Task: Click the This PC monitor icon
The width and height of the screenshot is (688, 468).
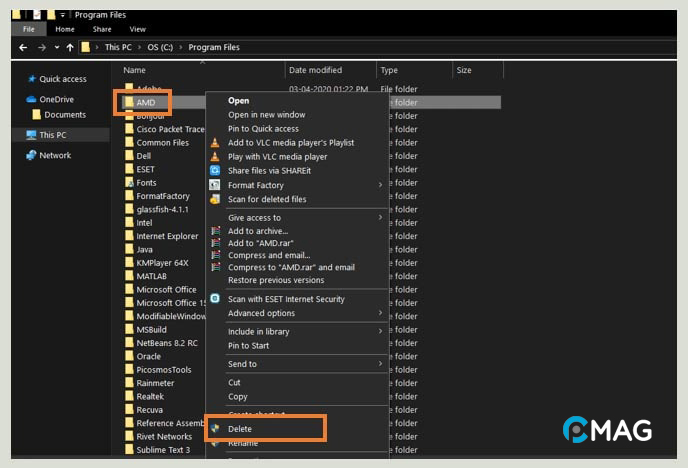Action: 31,135
